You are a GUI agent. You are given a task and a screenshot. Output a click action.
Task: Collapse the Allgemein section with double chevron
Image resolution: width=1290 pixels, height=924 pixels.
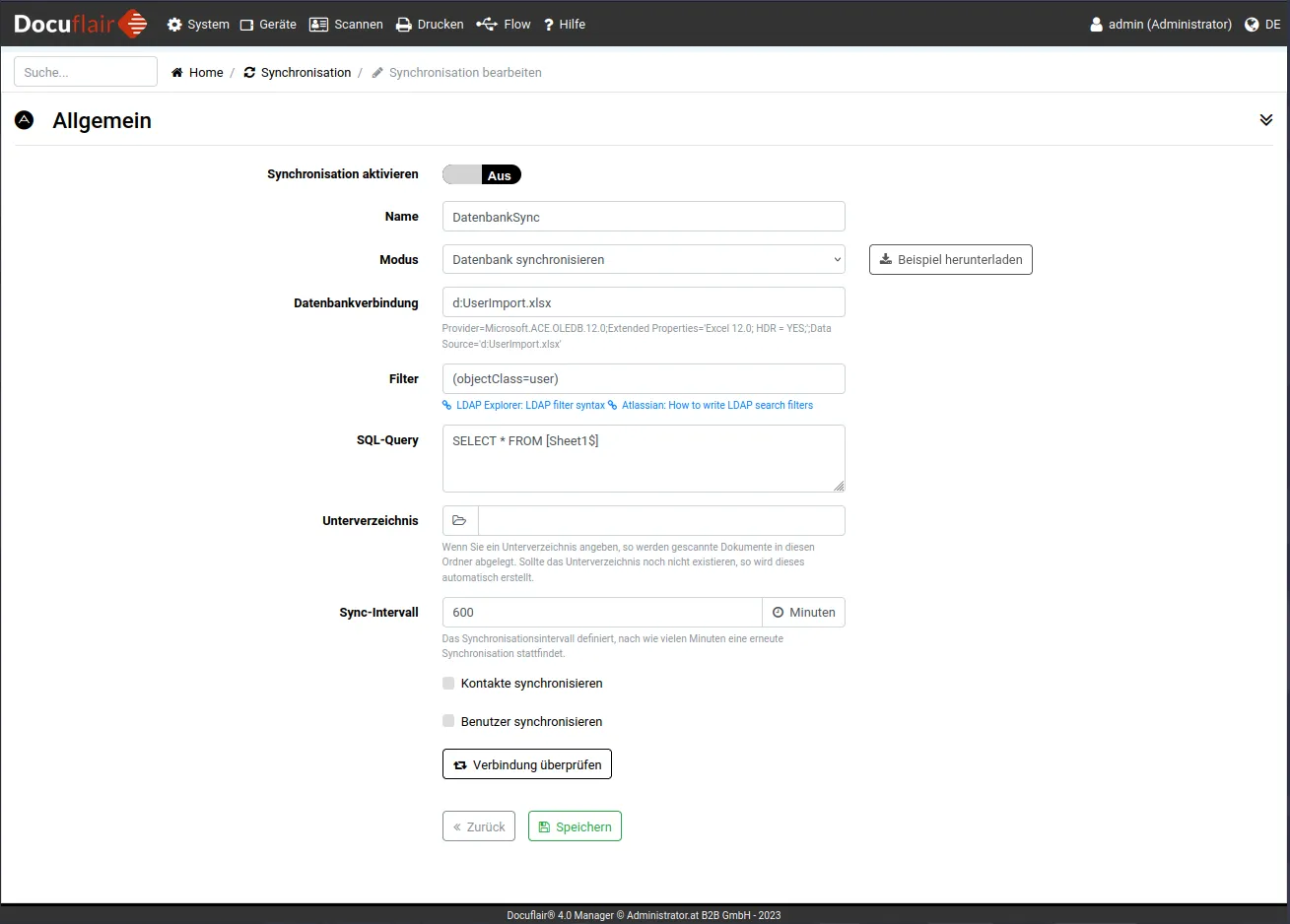1265,120
